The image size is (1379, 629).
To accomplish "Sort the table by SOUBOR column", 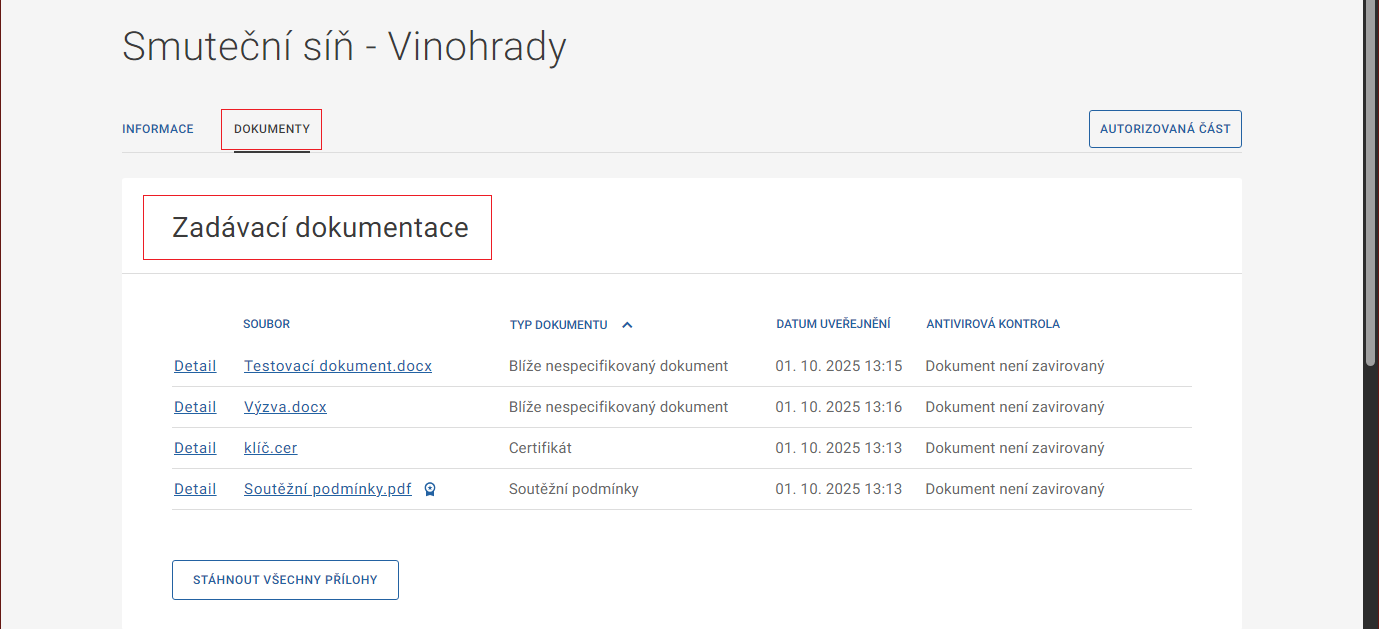I will click(x=266, y=324).
